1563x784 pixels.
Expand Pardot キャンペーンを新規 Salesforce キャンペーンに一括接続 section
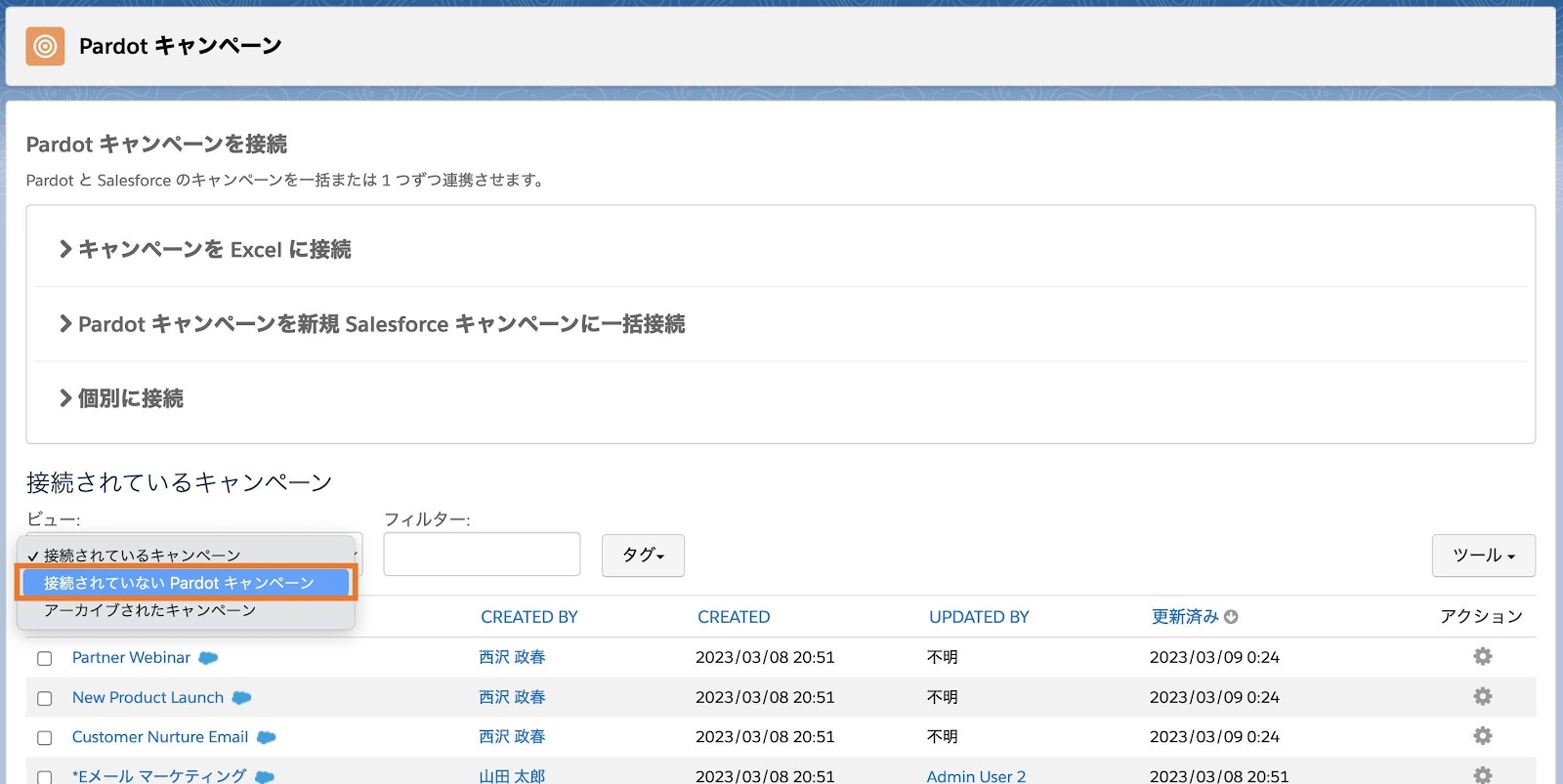point(372,324)
